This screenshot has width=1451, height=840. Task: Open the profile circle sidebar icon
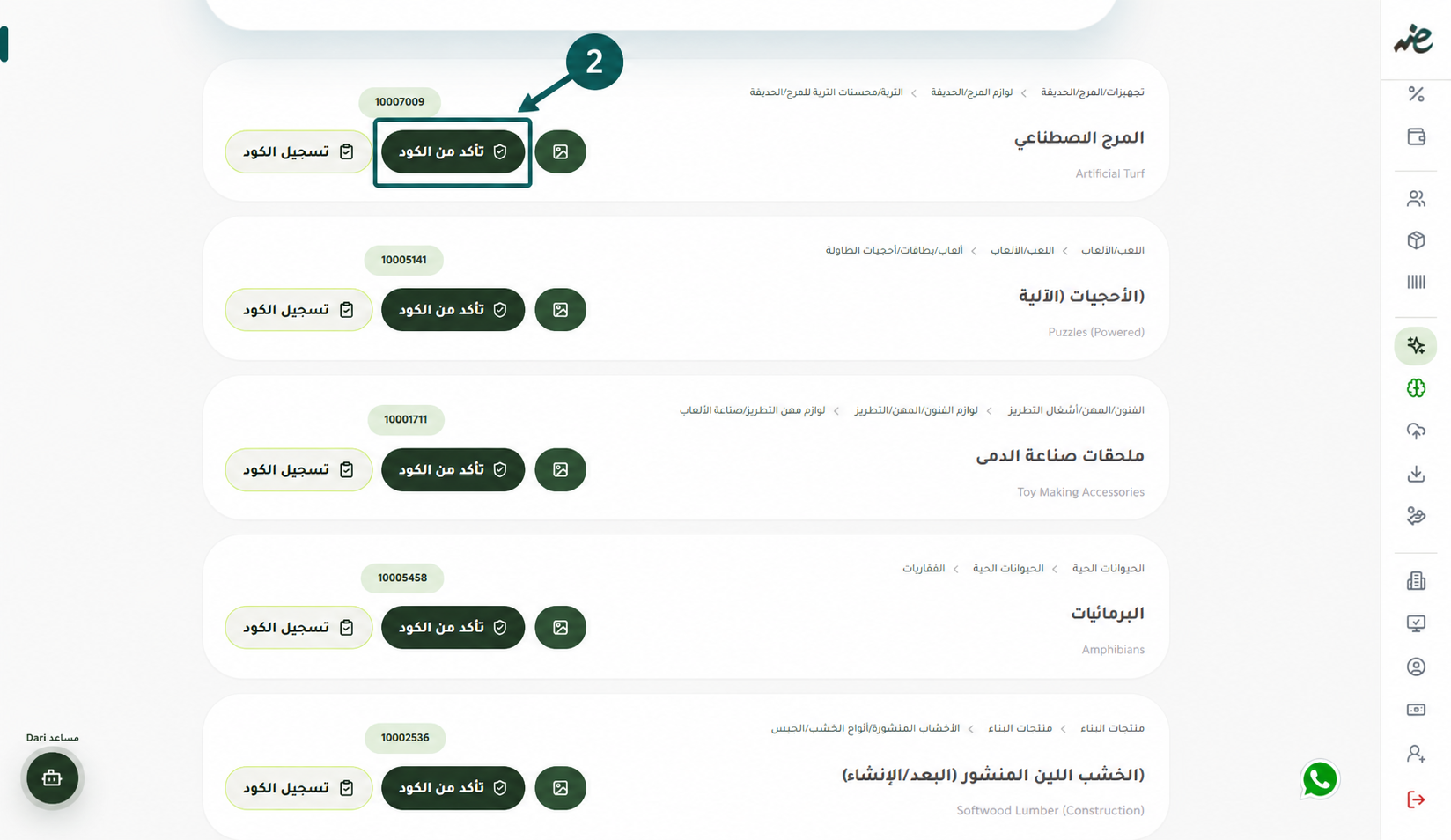1416,667
